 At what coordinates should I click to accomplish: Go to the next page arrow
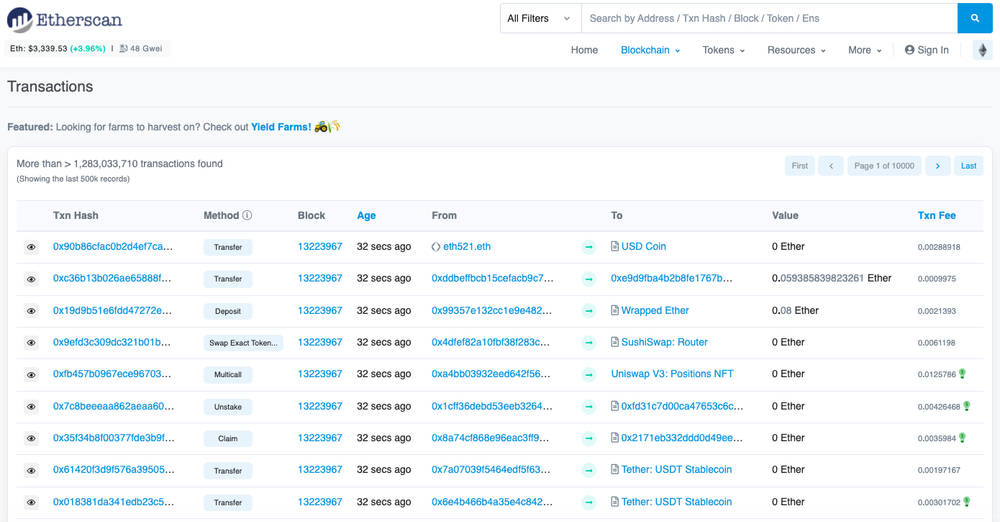tap(938, 166)
